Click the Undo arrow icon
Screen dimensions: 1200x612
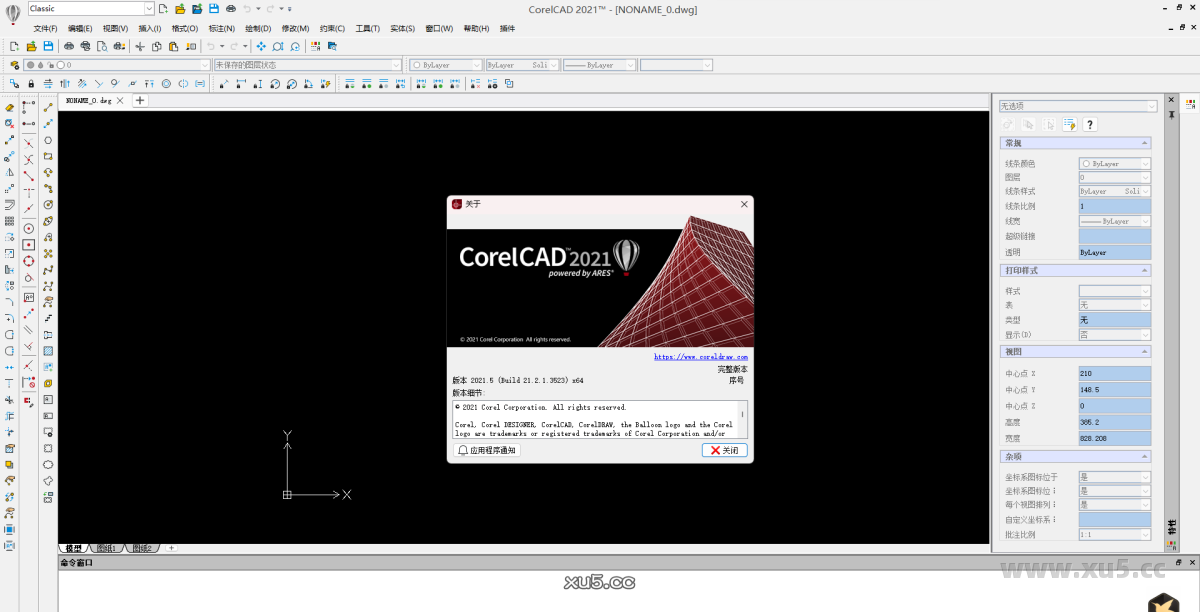point(210,46)
